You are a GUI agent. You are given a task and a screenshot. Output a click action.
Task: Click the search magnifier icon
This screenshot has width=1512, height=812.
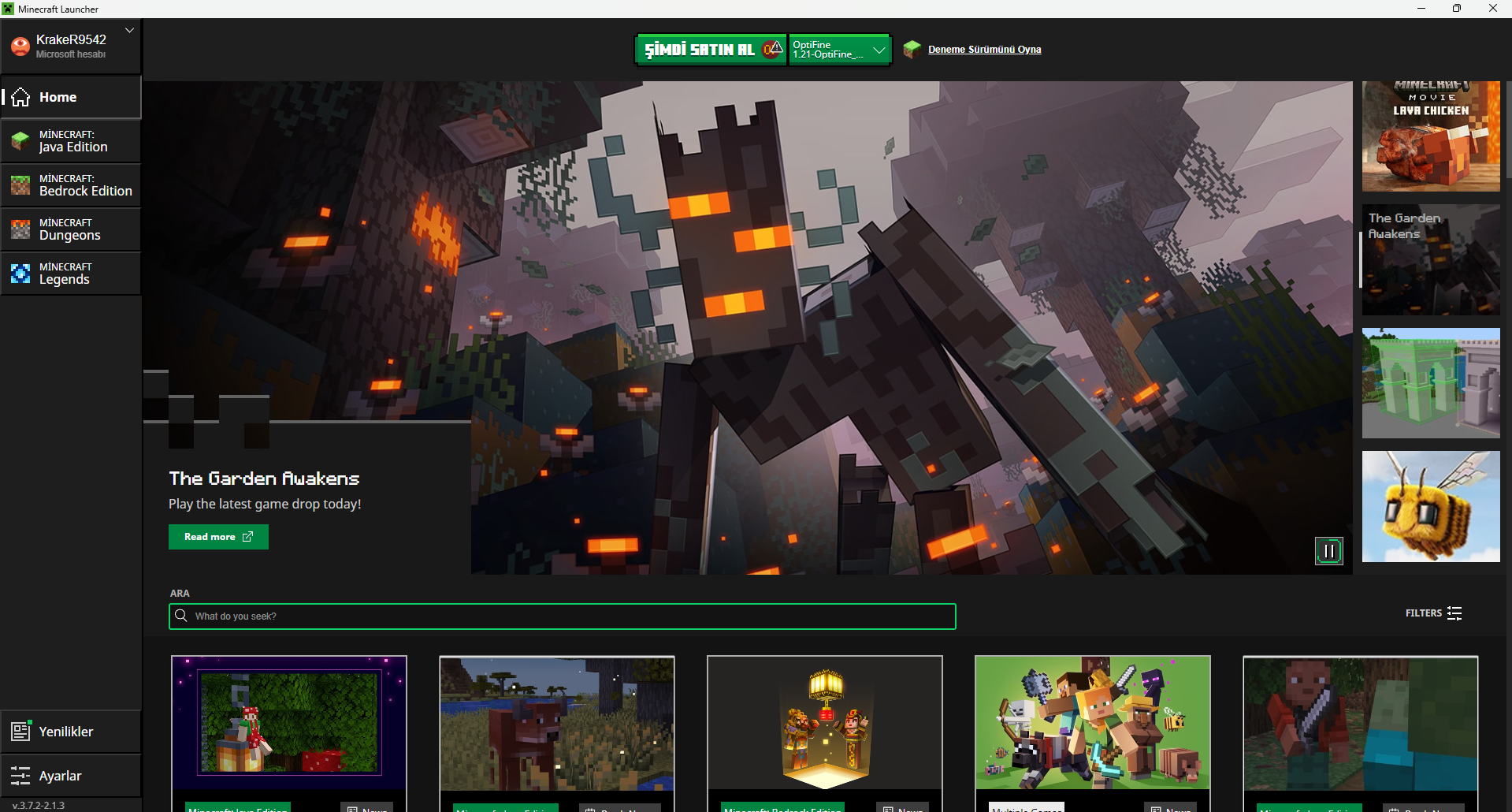click(181, 616)
